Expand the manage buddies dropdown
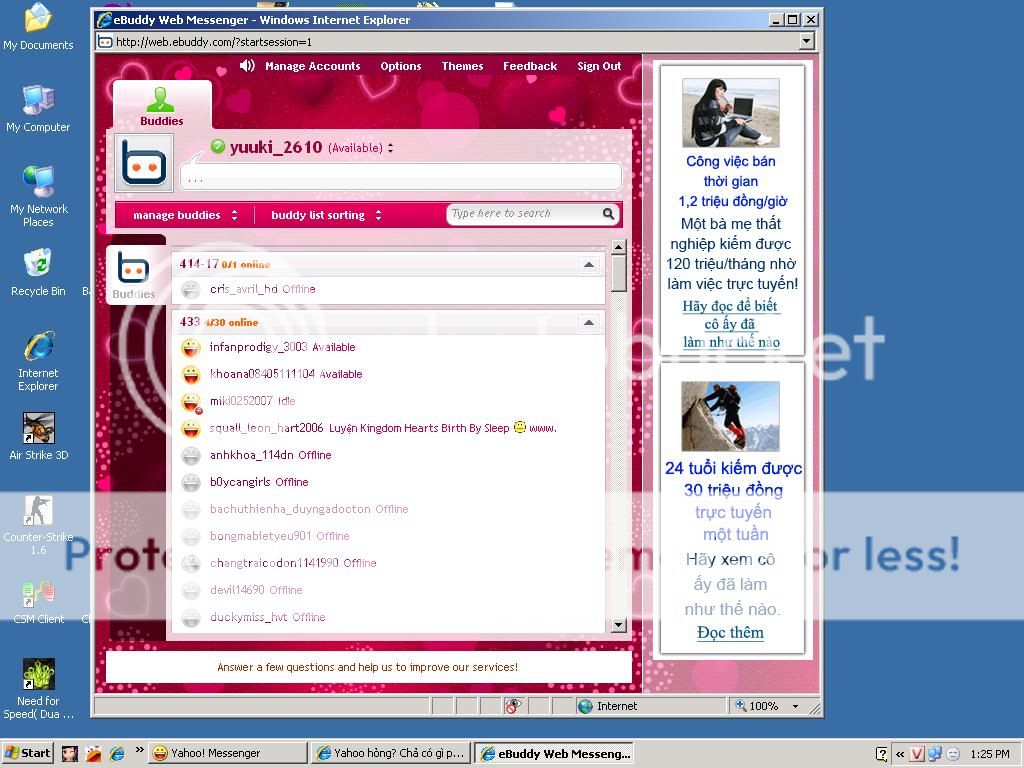 tap(185, 215)
